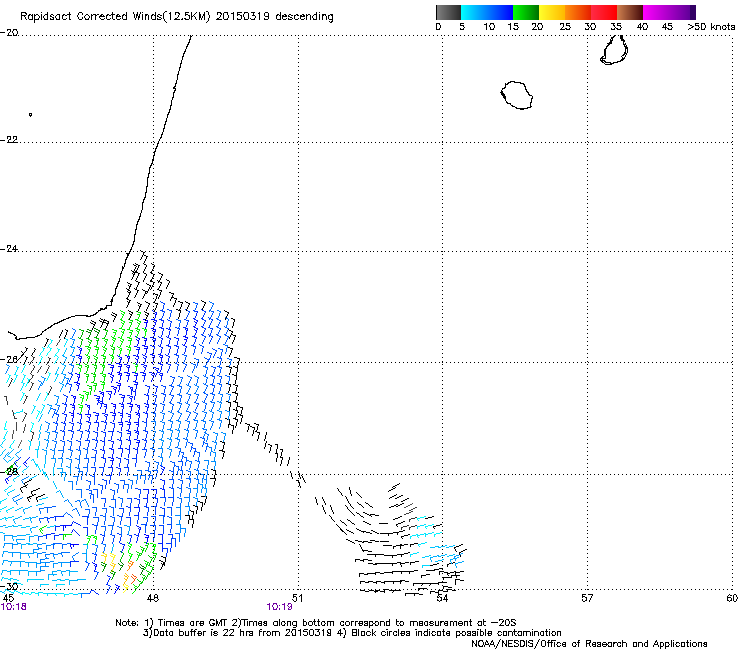740x650 pixels.
Task: Click the purple 10:19 time stamp
Action: pos(279,607)
